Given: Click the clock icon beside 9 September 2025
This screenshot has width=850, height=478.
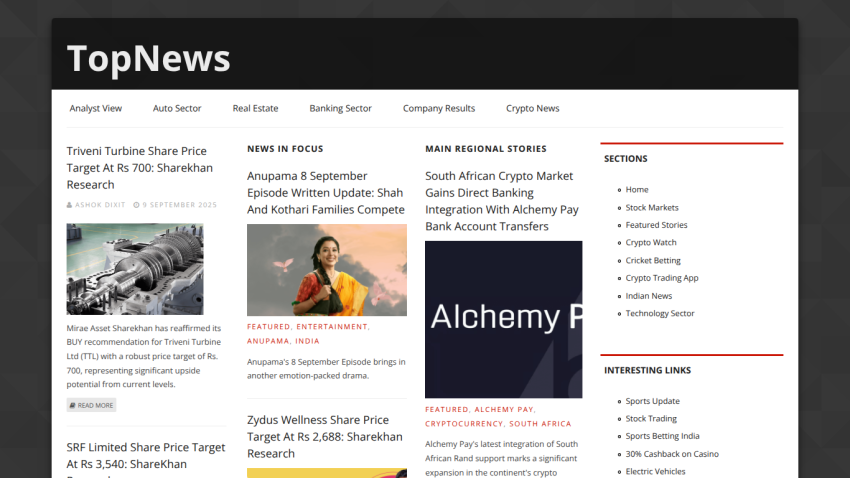Looking at the screenshot, I should (137, 205).
